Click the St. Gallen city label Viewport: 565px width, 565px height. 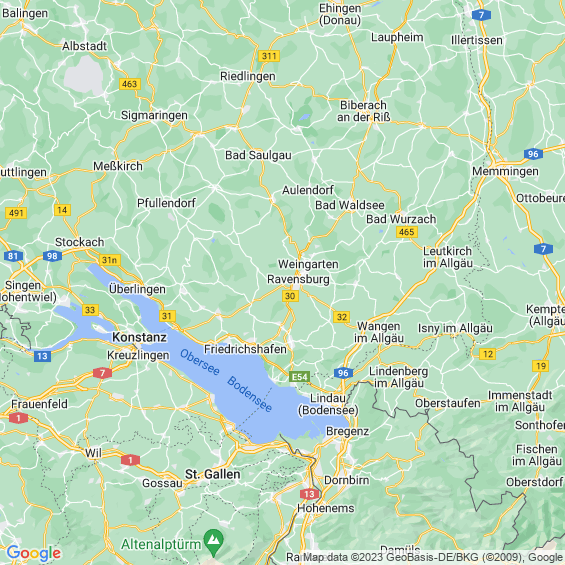[213, 474]
